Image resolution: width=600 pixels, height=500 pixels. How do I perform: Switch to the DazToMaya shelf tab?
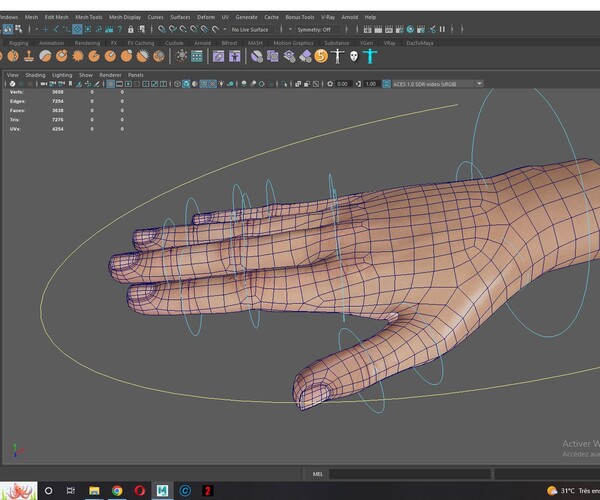point(420,43)
